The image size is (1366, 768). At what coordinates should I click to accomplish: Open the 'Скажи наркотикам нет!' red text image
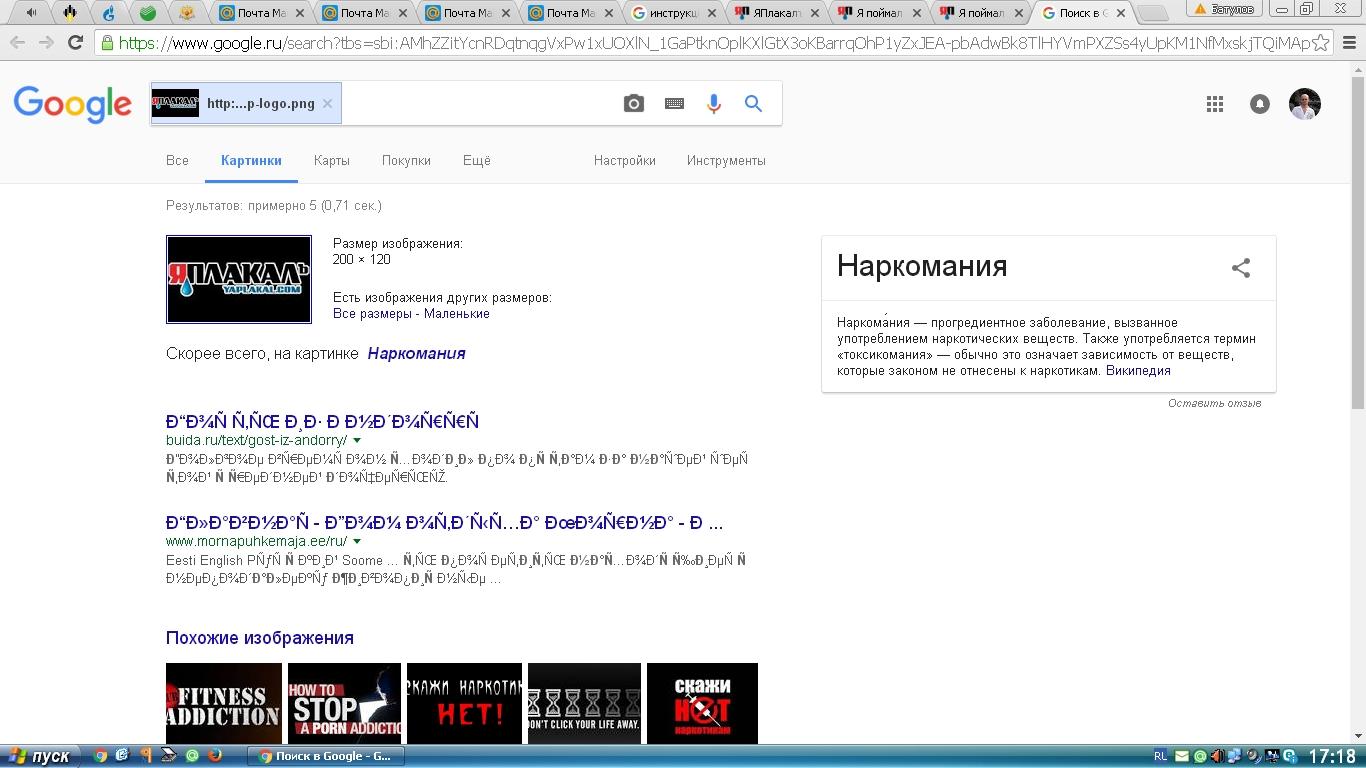click(464, 704)
